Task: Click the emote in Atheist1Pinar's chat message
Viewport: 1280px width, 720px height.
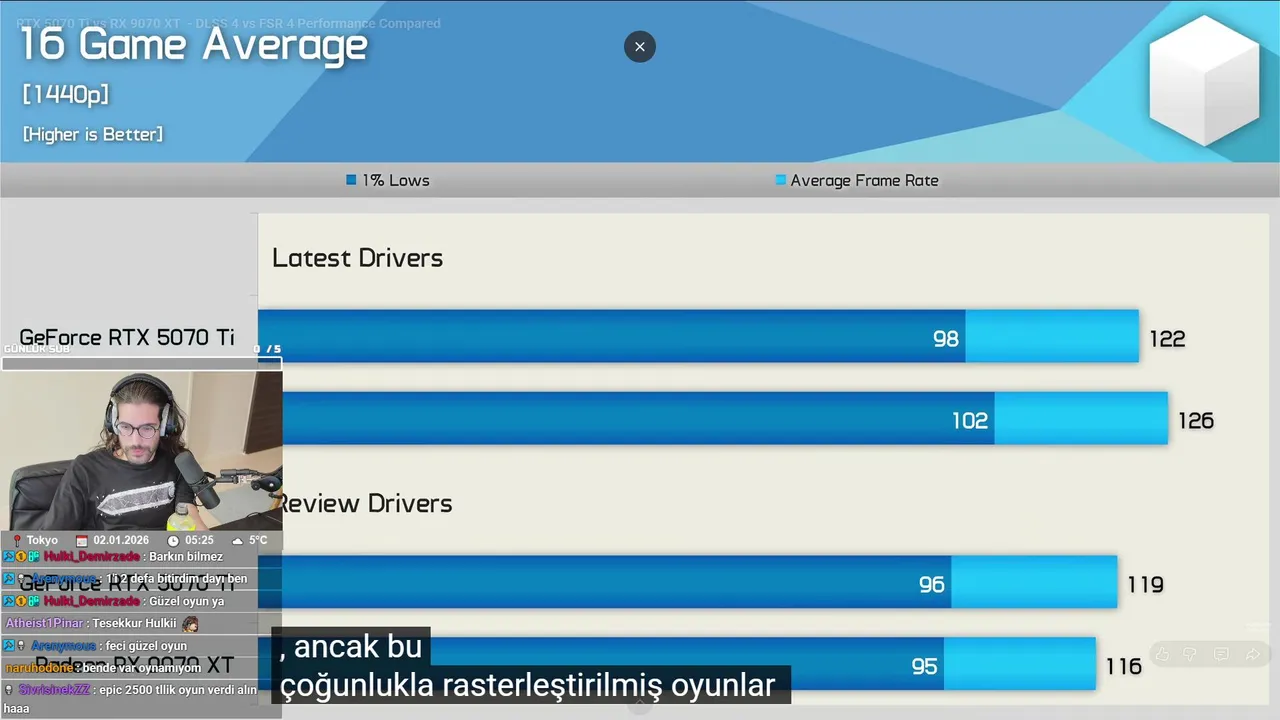Action: click(x=190, y=624)
